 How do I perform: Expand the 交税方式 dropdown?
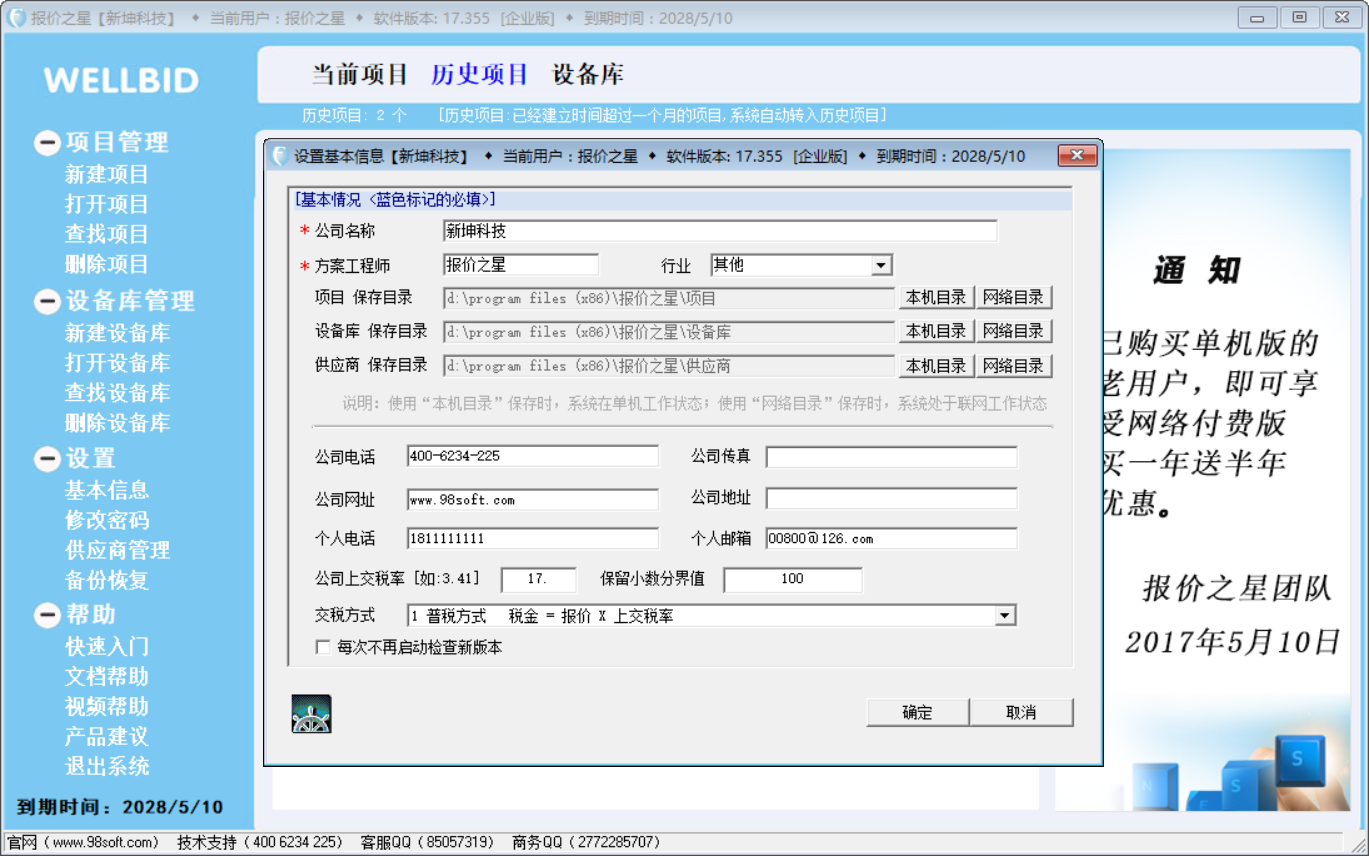pyautogui.click(x=1006, y=616)
